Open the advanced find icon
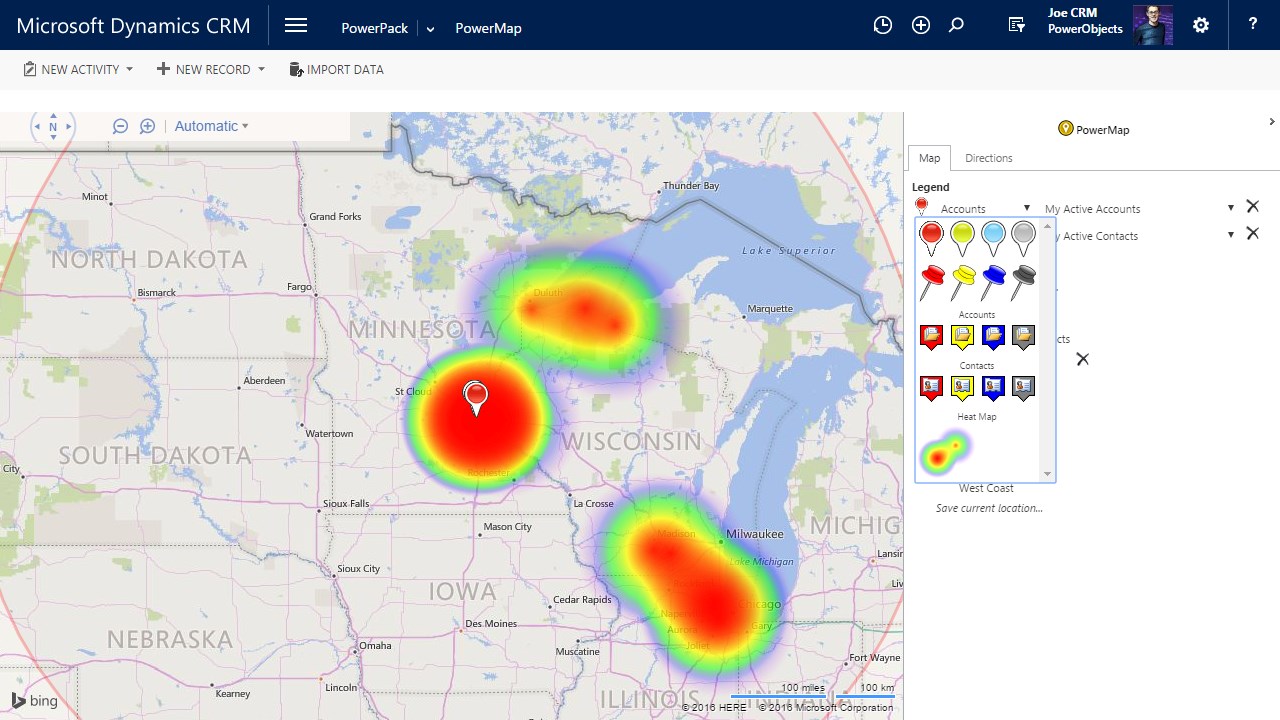The image size is (1280, 720). [x=1017, y=26]
